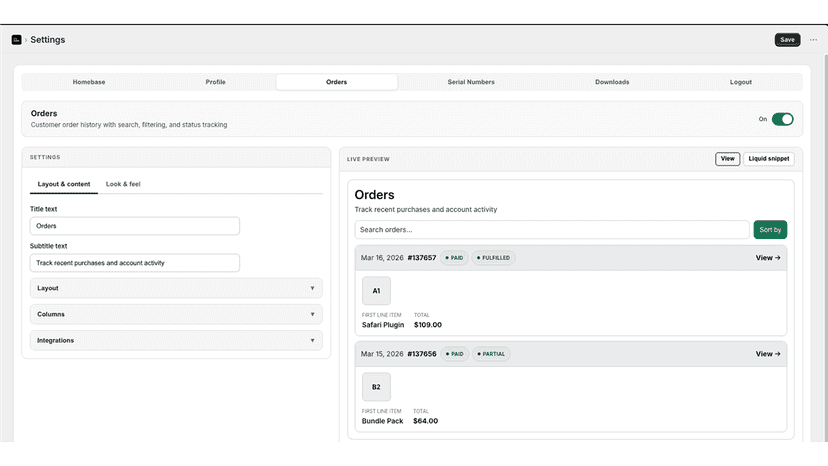Viewport: 828px width, 466px height.
Task: Click the Settings breadcrumb title
Action: 48,40
